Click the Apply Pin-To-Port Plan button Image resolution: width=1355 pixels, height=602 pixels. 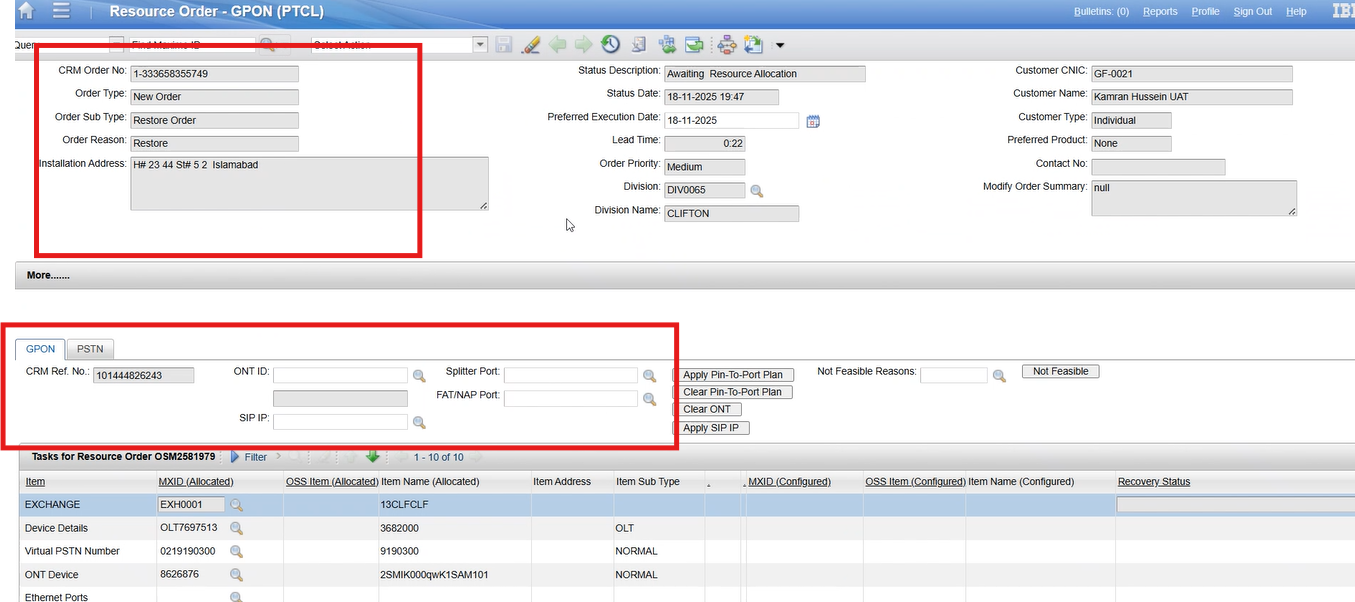click(x=733, y=375)
